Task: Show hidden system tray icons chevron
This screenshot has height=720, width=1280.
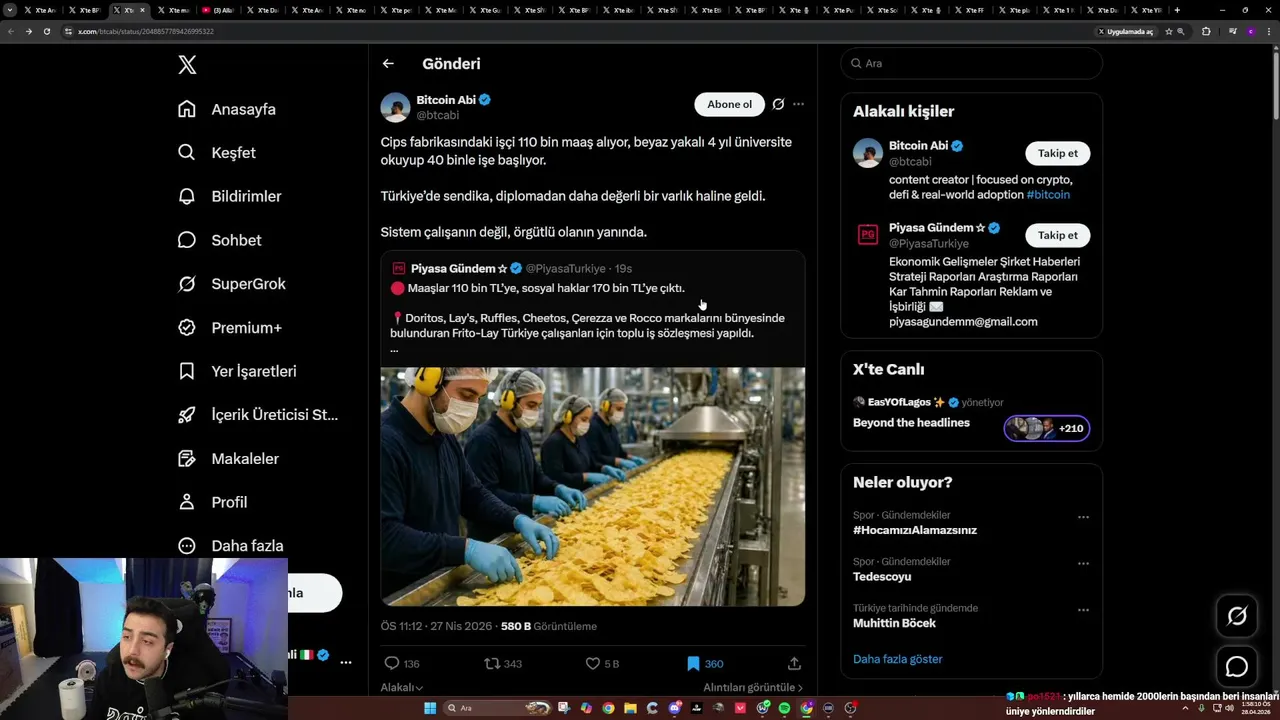Action: pyautogui.click(x=1187, y=708)
